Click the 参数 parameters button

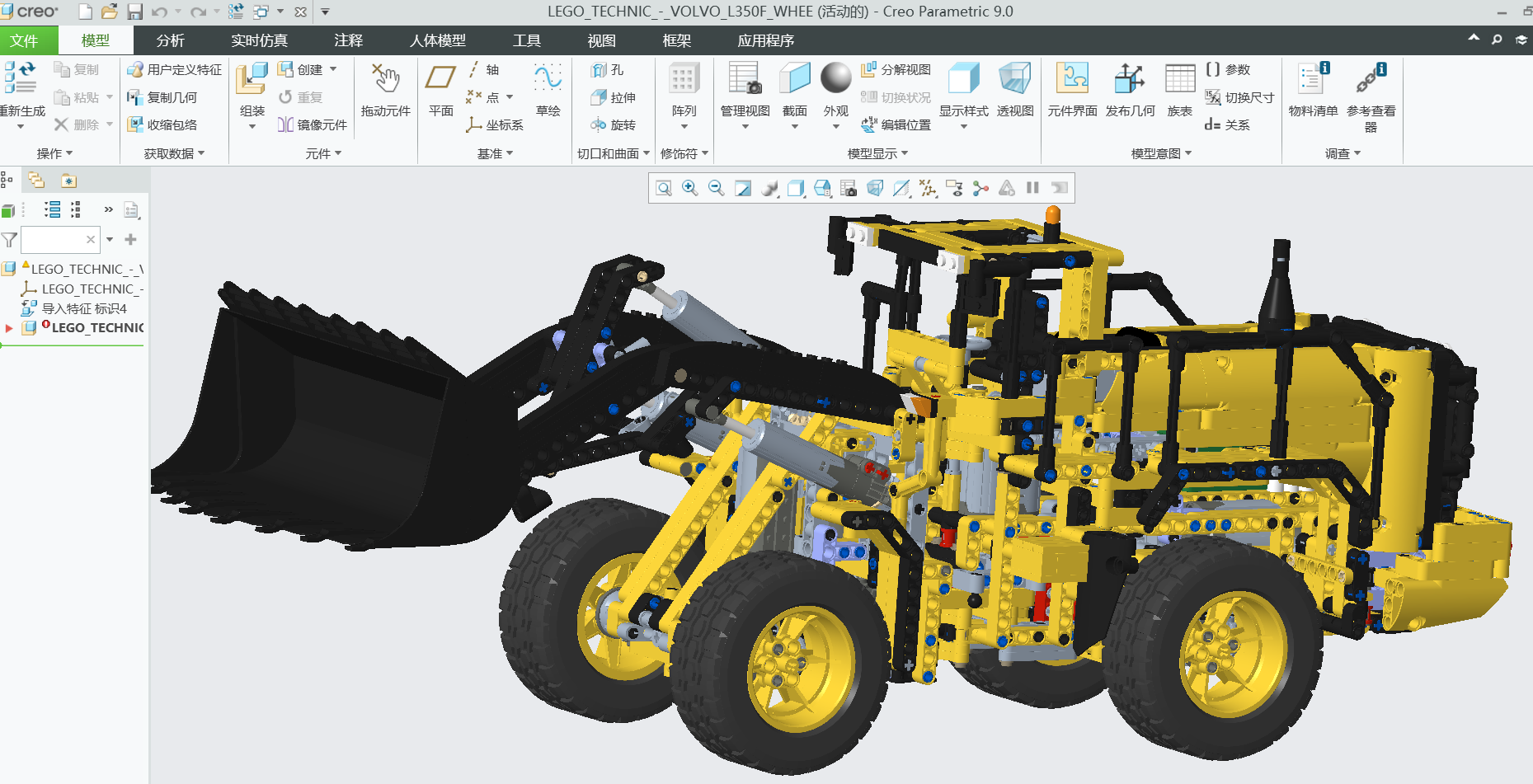1227,70
